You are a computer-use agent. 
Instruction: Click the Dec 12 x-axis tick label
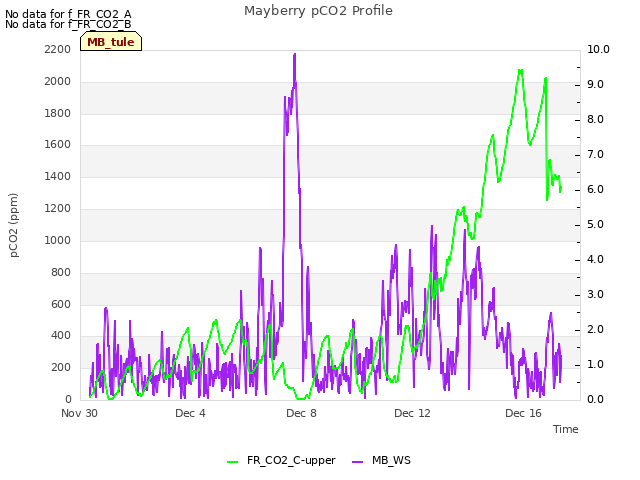point(412,413)
